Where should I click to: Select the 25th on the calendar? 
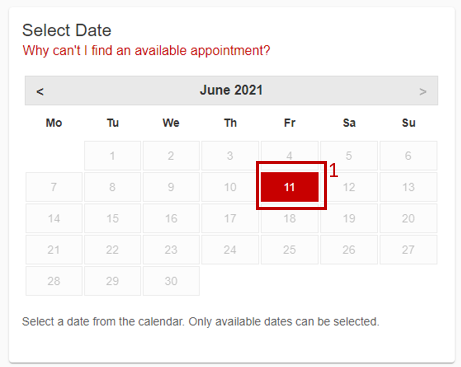point(290,250)
